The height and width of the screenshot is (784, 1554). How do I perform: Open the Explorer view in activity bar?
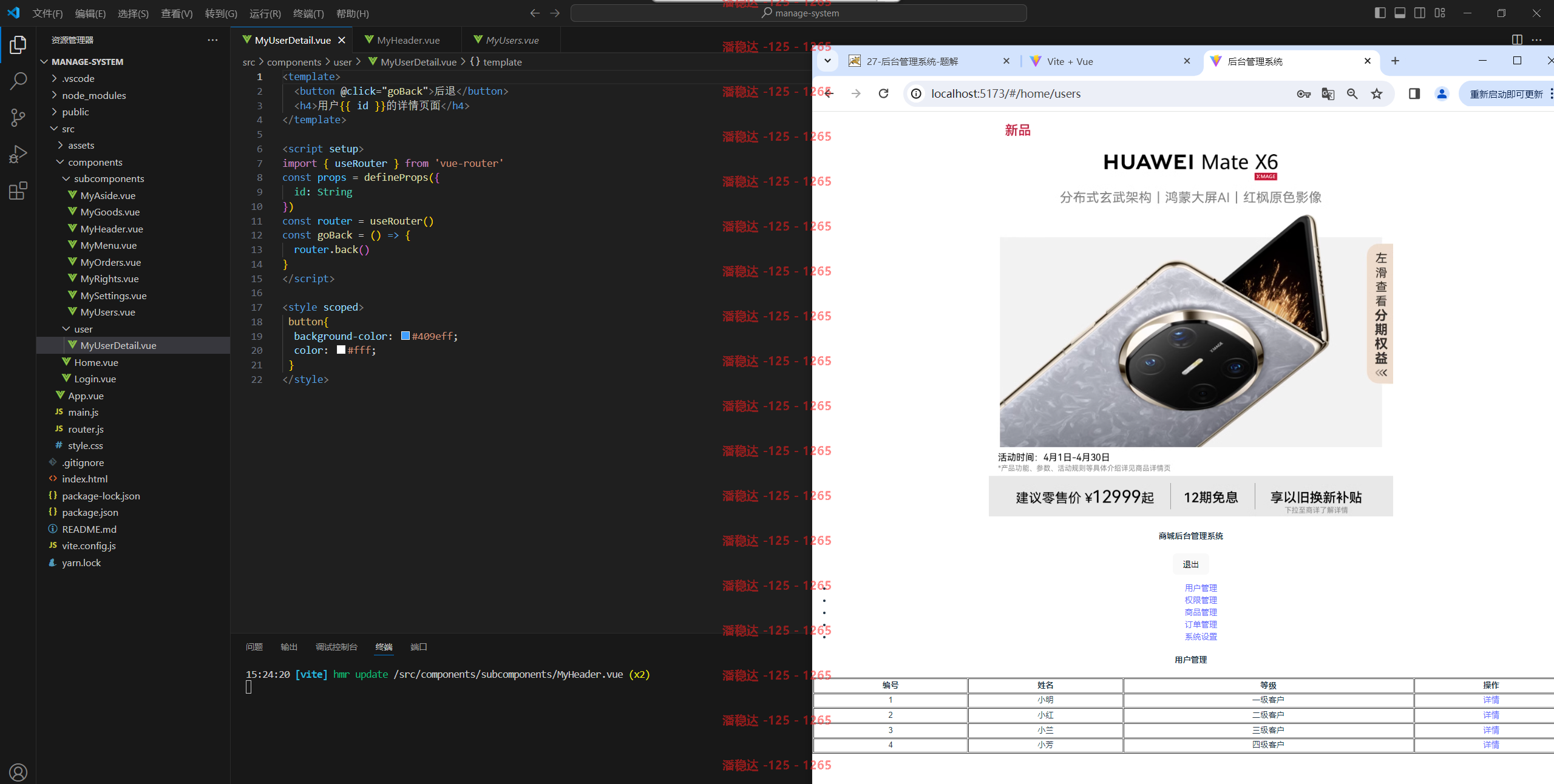pyautogui.click(x=18, y=45)
